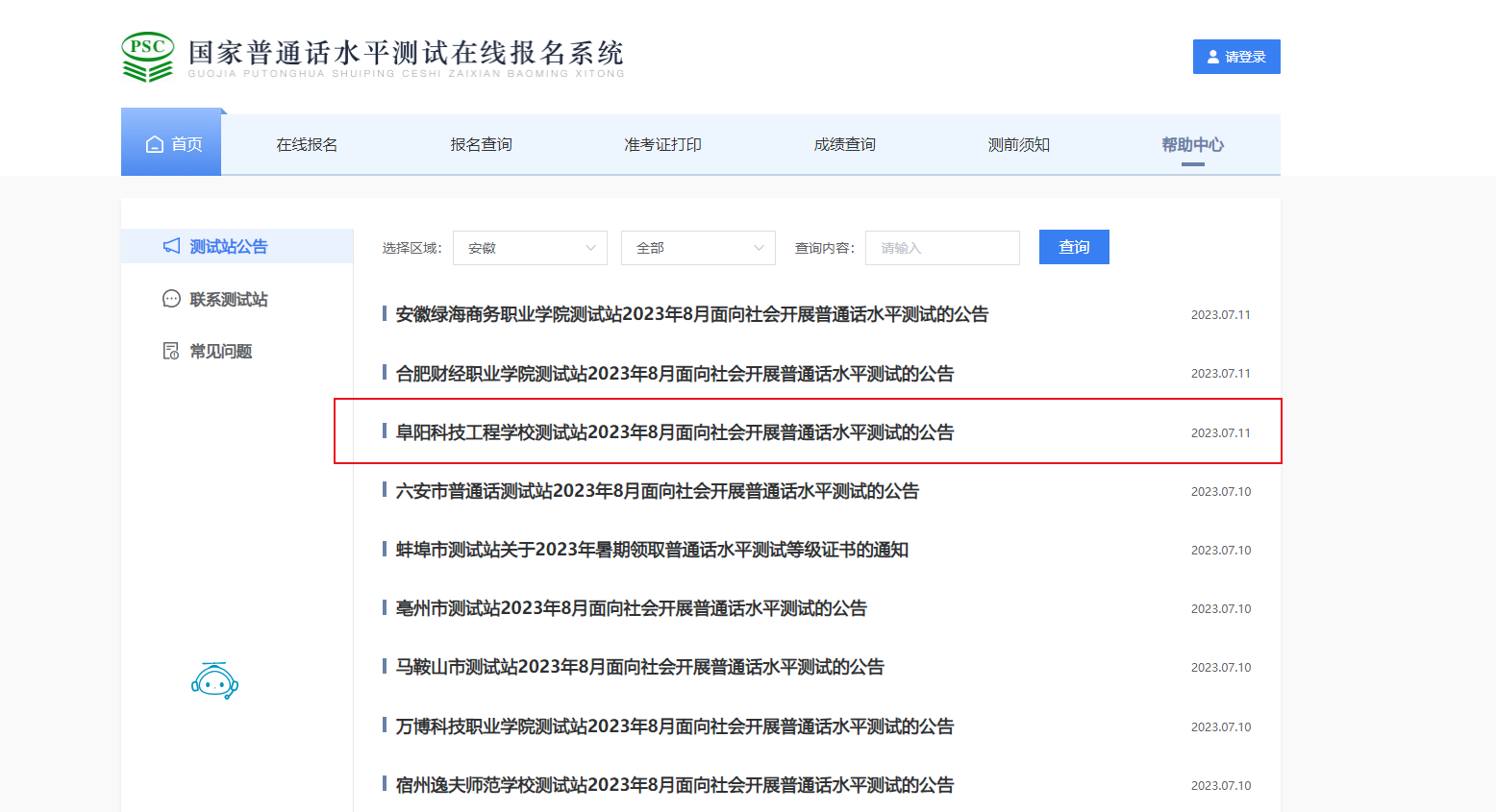Click the chat bubble icon for 联系测试站
Image resolution: width=1496 pixels, height=812 pixels.
point(171,299)
